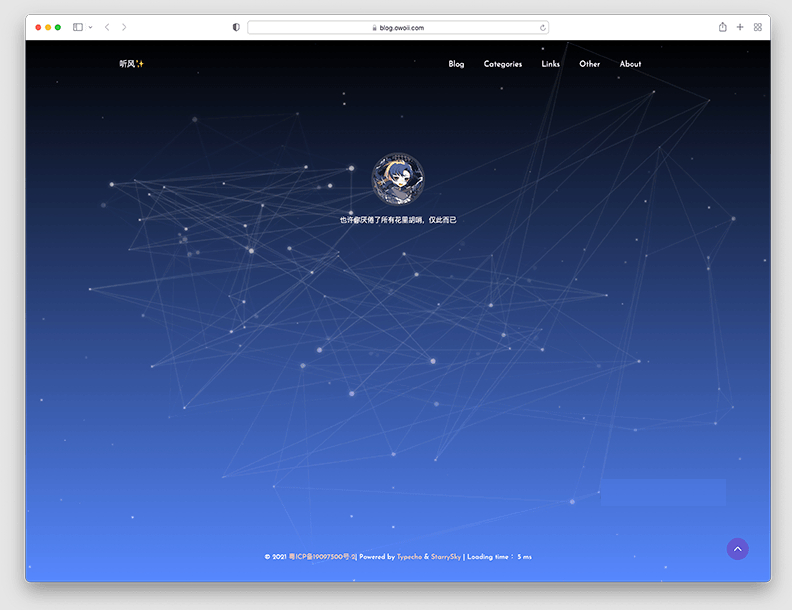Open the Other menu item
Image resolution: width=792 pixels, height=610 pixels.
click(589, 64)
